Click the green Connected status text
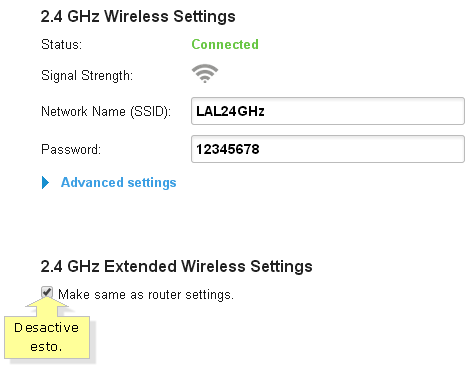 point(225,44)
